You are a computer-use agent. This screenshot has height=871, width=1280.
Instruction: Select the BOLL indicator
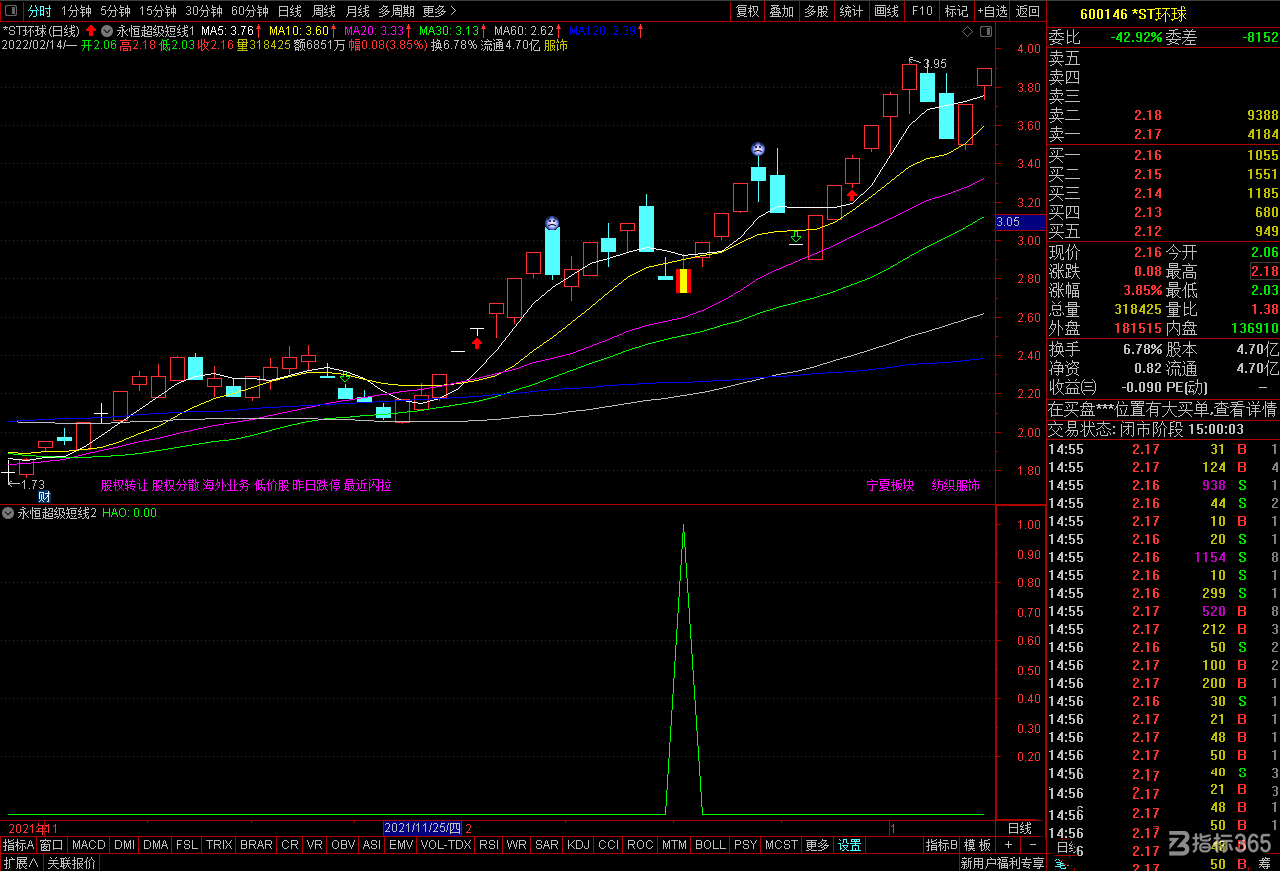coord(710,845)
